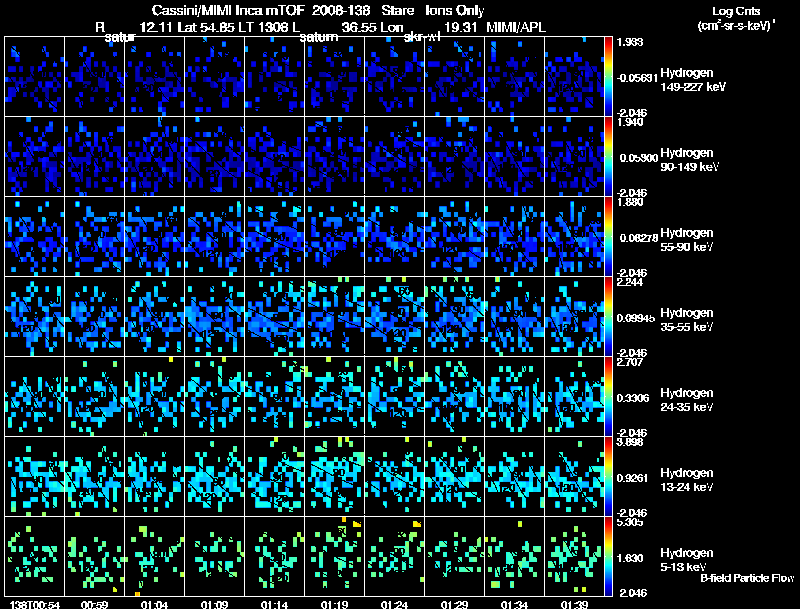Click the 01:19 time label
The image size is (800, 609).
(x=334, y=604)
